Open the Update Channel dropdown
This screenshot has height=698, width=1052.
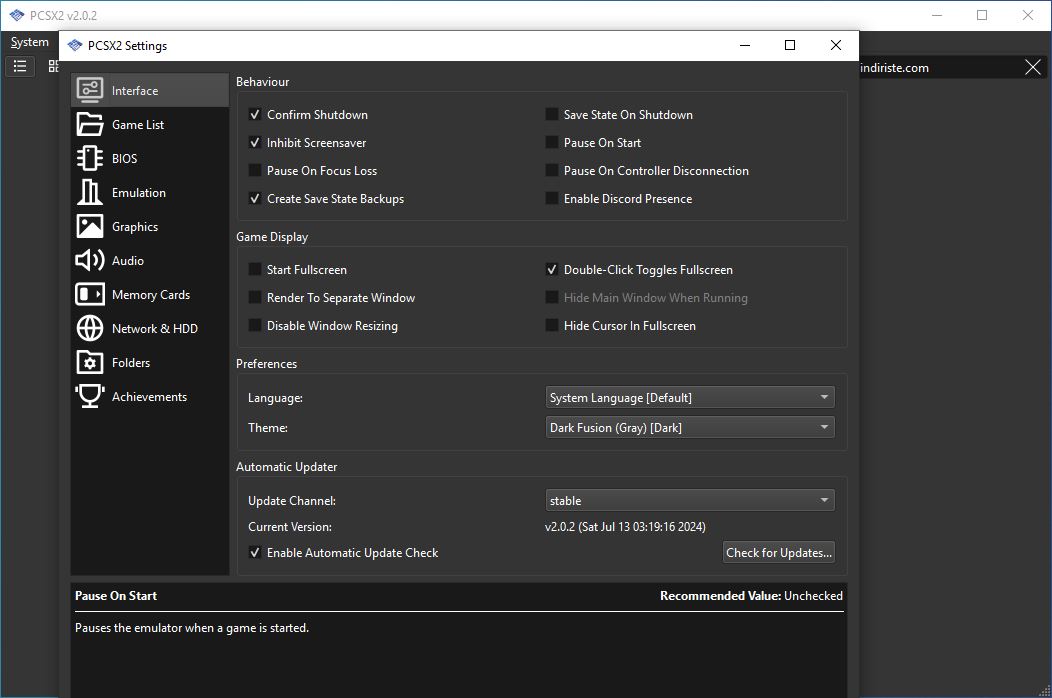point(690,501)
